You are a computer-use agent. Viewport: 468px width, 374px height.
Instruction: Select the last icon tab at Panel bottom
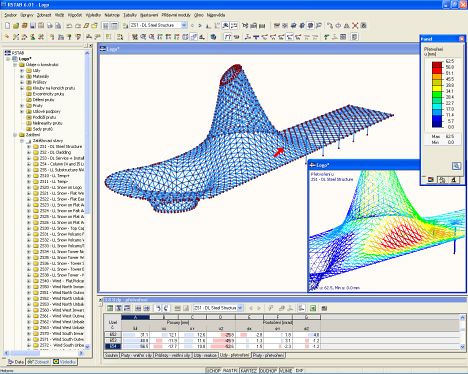453,180
